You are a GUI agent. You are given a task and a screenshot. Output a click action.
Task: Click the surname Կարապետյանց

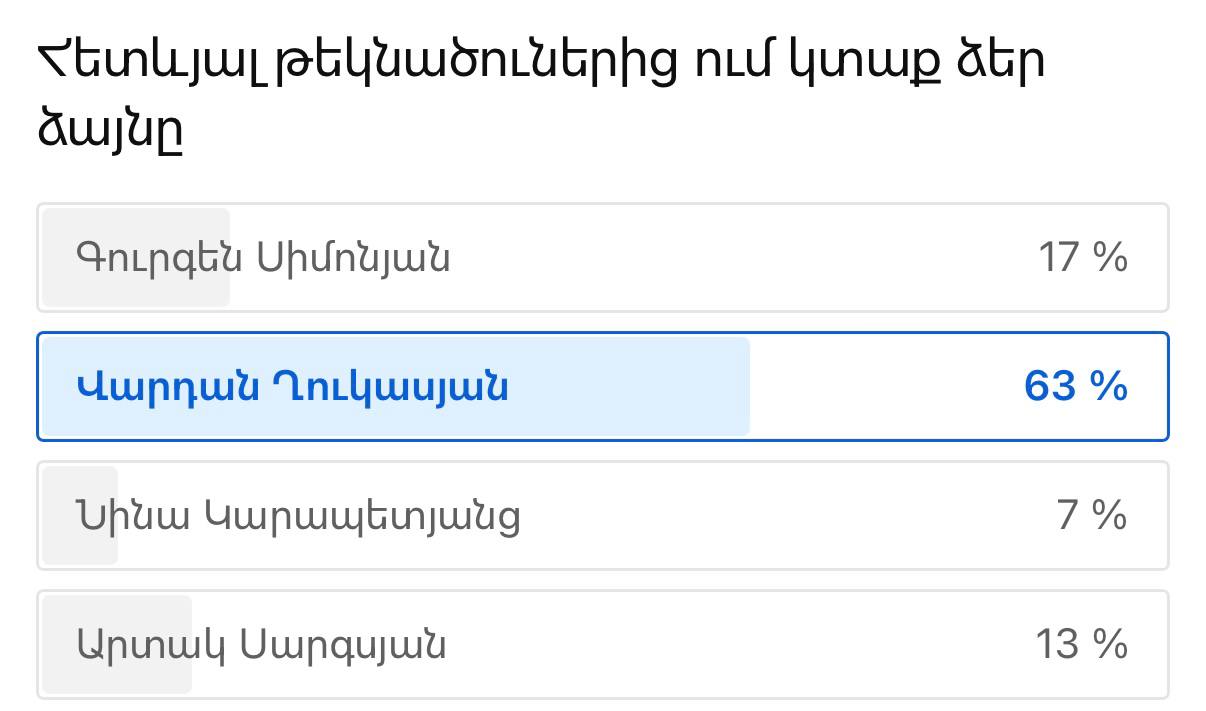pyautogui.click(x=363, y=516)
